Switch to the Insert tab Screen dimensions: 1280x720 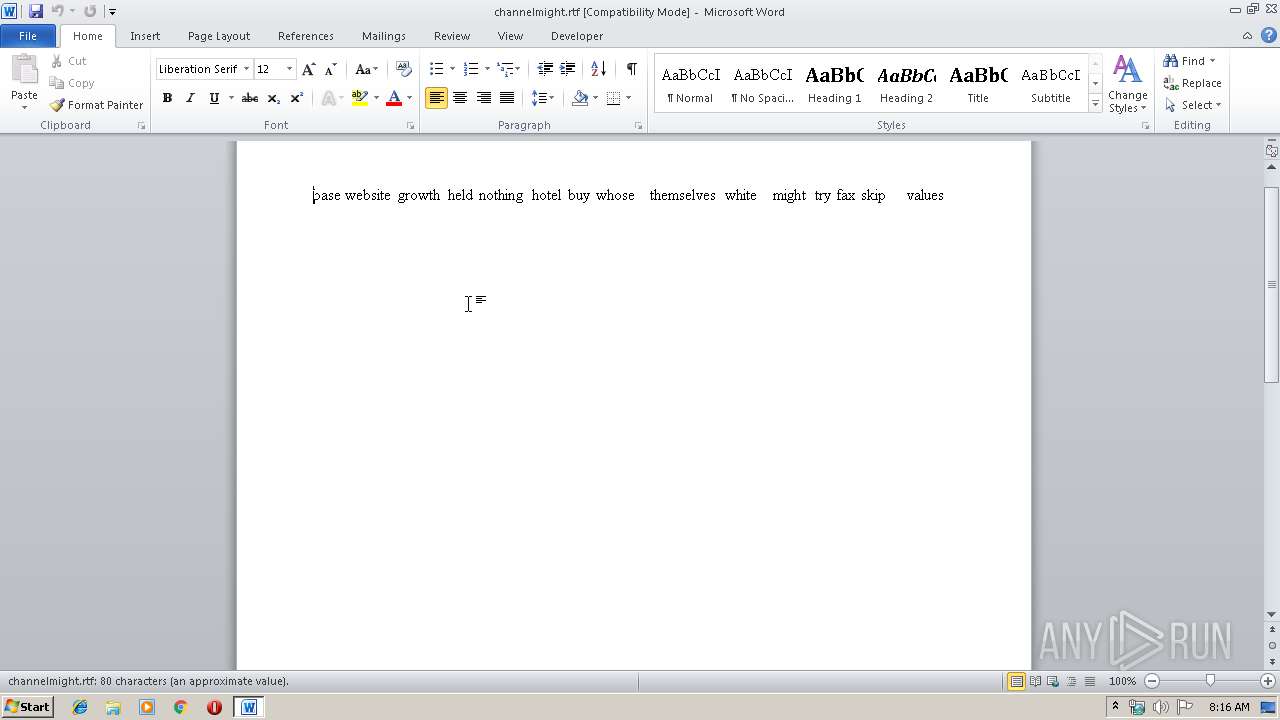click(x=145, y=35)
